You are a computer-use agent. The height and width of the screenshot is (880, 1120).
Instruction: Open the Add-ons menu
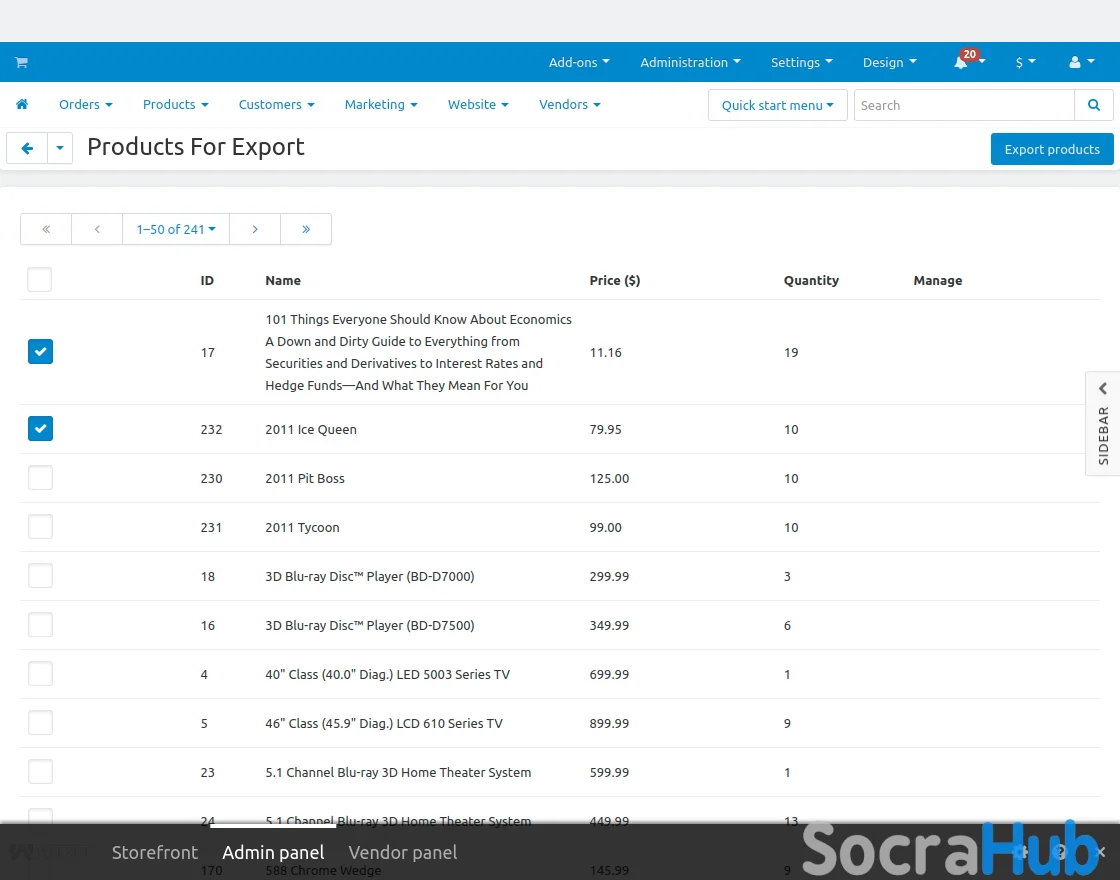pos(578,62)
